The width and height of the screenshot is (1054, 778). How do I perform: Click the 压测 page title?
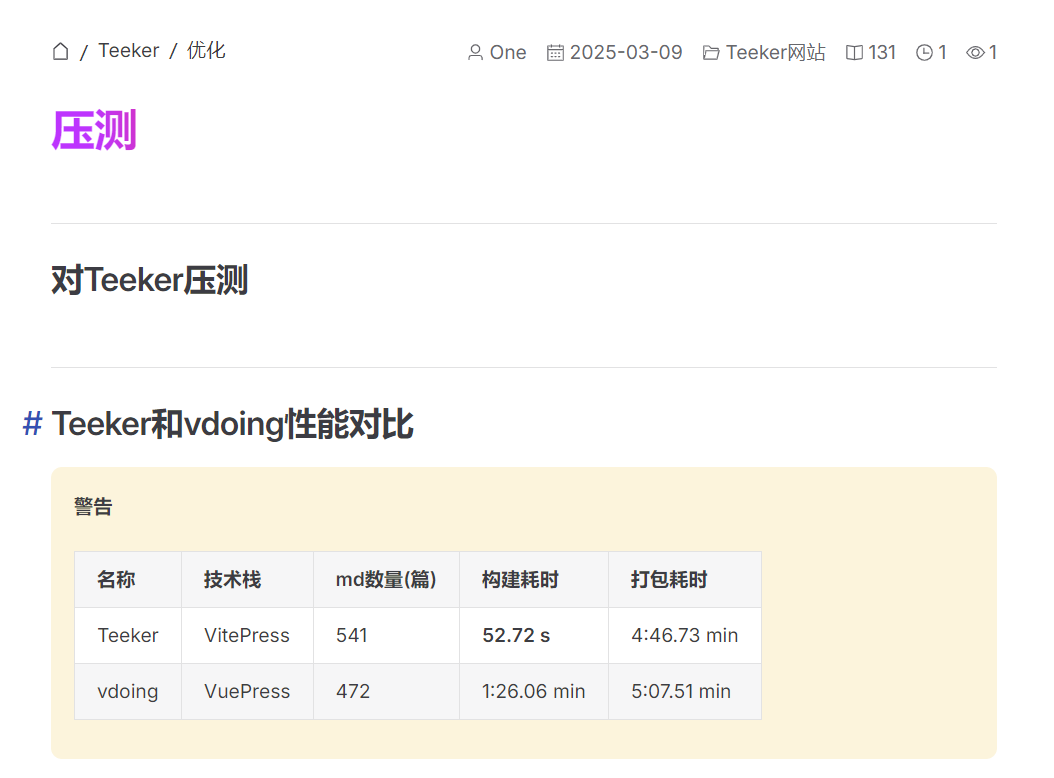tap(94, 130)
